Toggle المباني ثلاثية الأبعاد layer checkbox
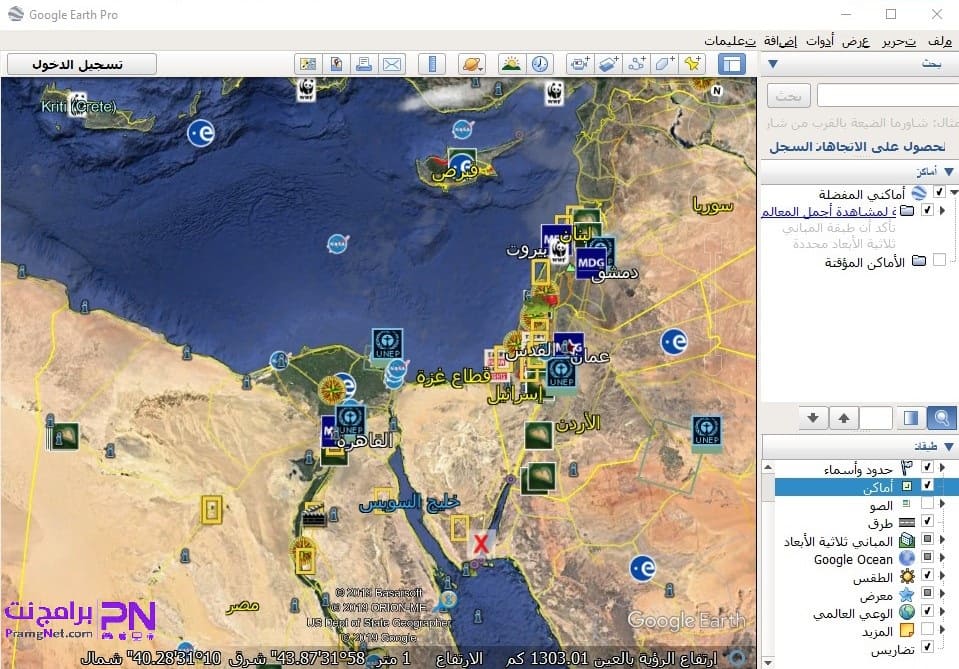 927,539
